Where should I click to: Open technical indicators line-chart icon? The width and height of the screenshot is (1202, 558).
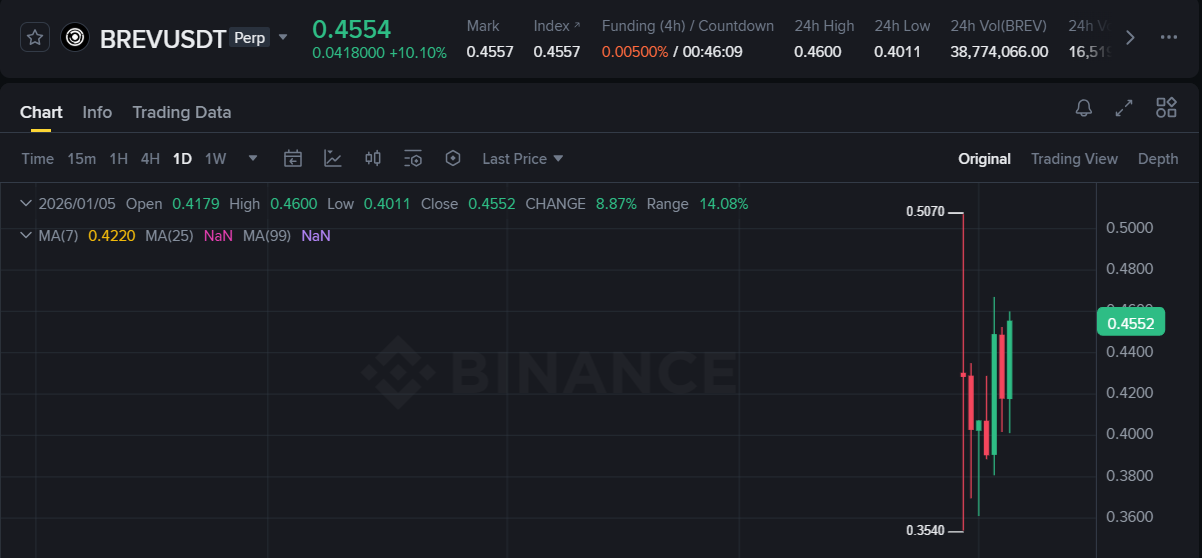point(333,158)
